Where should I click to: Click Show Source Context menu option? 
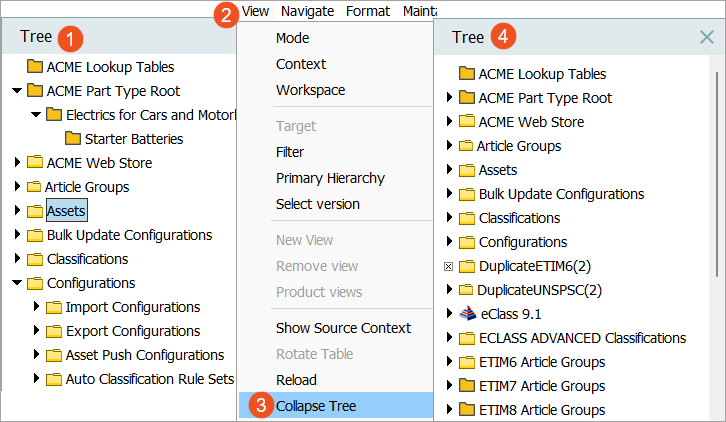pos(343,328)
